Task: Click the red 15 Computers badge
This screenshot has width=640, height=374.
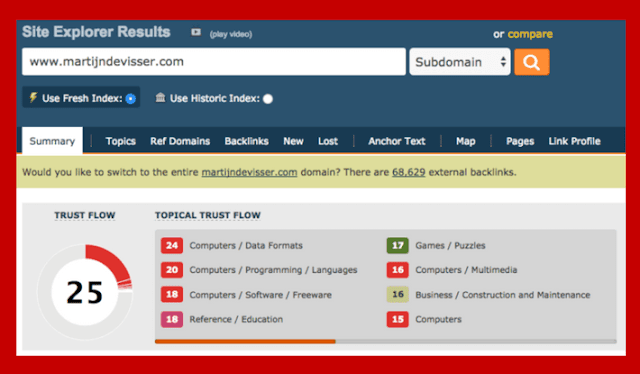Action: (398, 319)
